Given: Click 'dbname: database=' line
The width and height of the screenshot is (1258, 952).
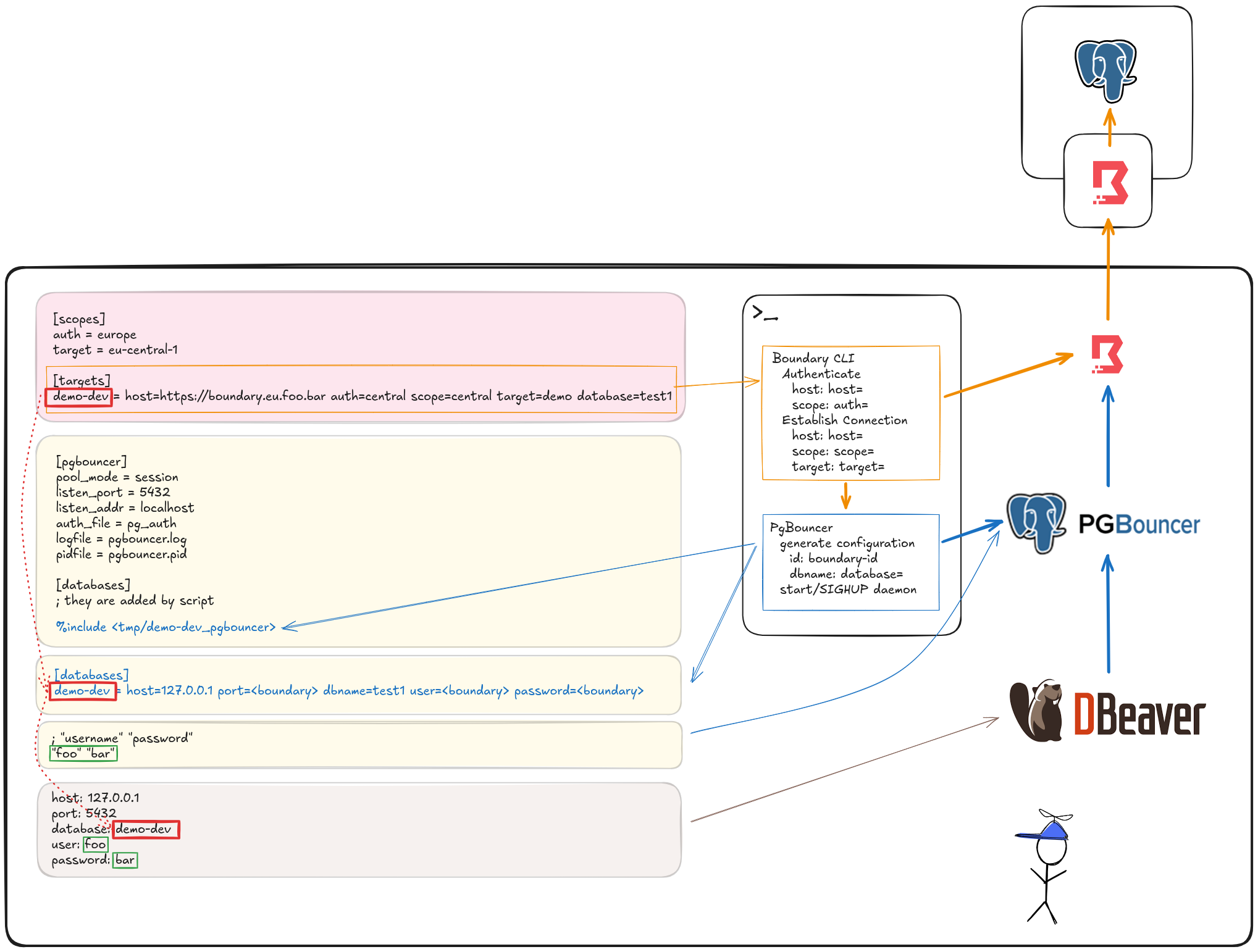Looking at the screenshot, I should pyautogui.click(x=846, y=574).
